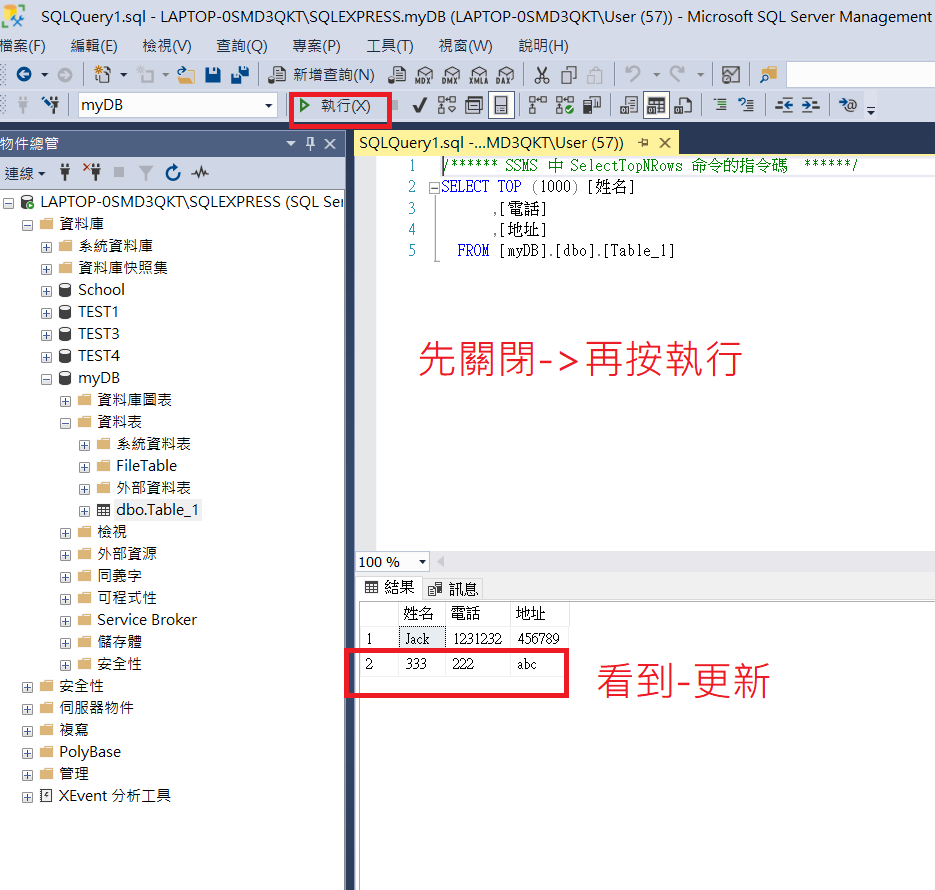Open a new MDX query
The width and height of the screenshot is (935, 890).
click(x=424, y=75)
